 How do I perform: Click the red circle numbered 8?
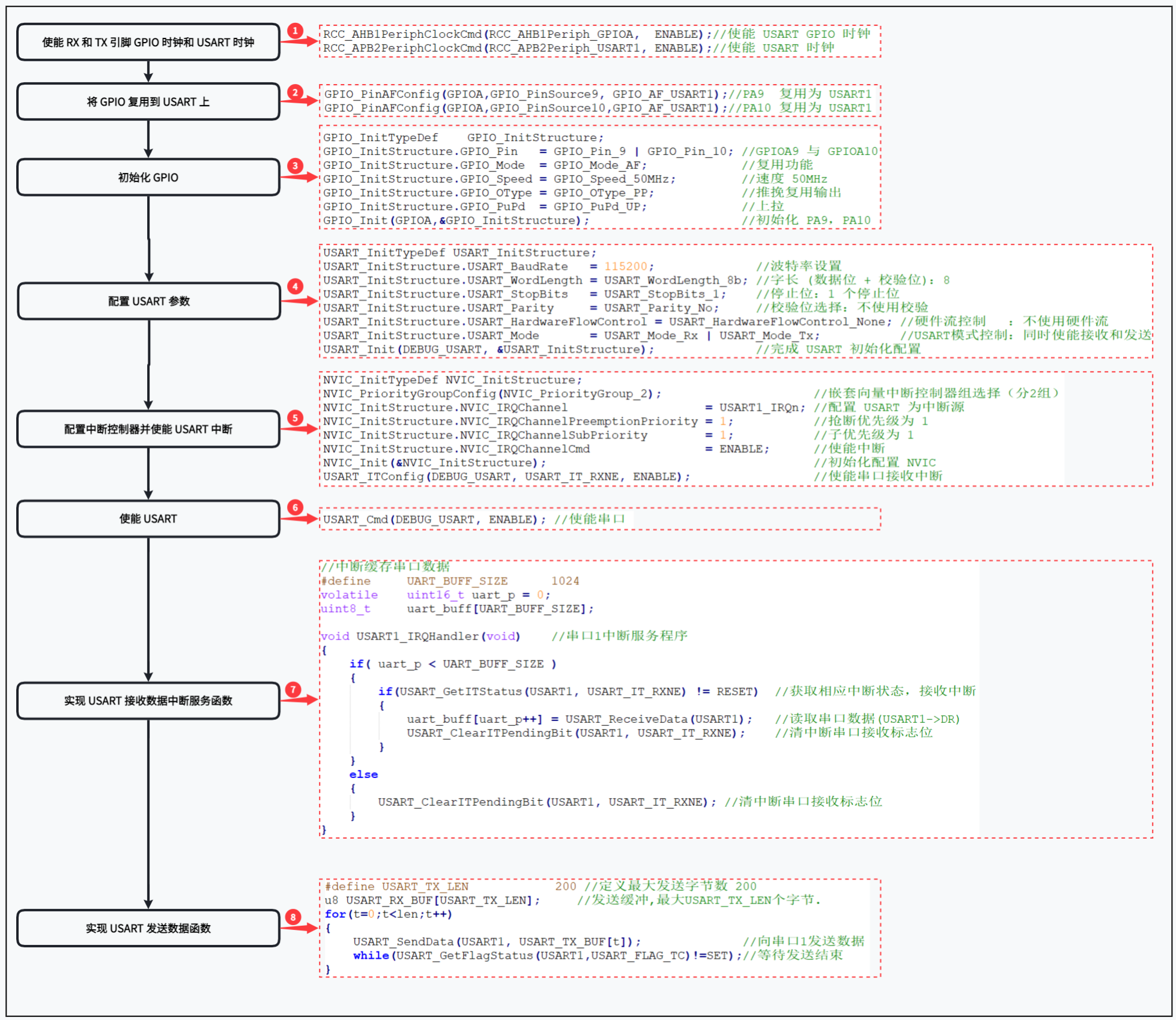pos(292,917)
